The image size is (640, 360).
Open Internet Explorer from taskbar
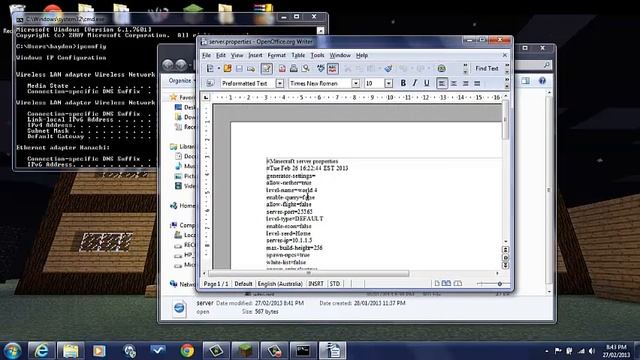pos(41,351)
